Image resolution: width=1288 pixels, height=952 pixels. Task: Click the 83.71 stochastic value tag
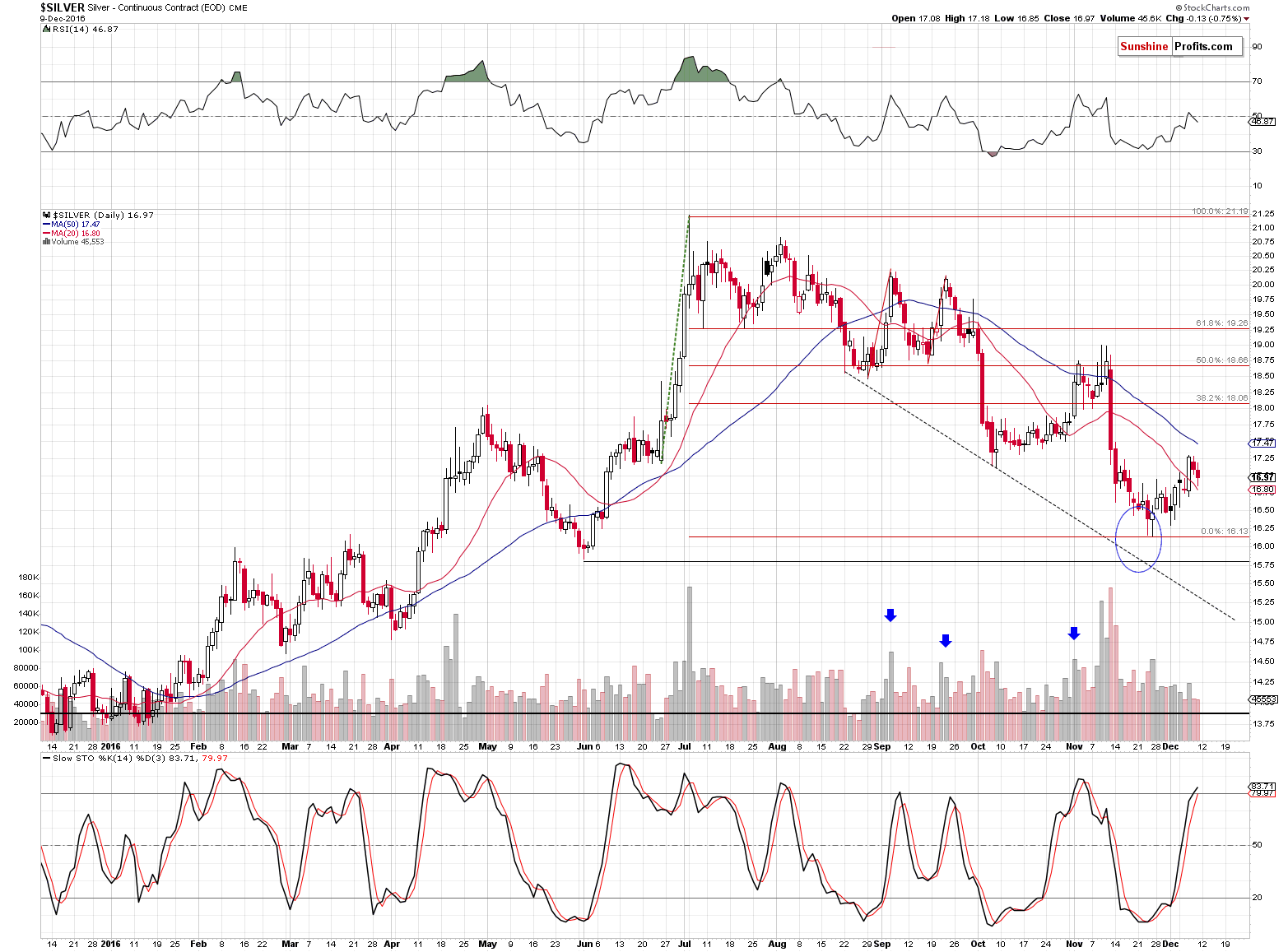tap(1262, 787)
